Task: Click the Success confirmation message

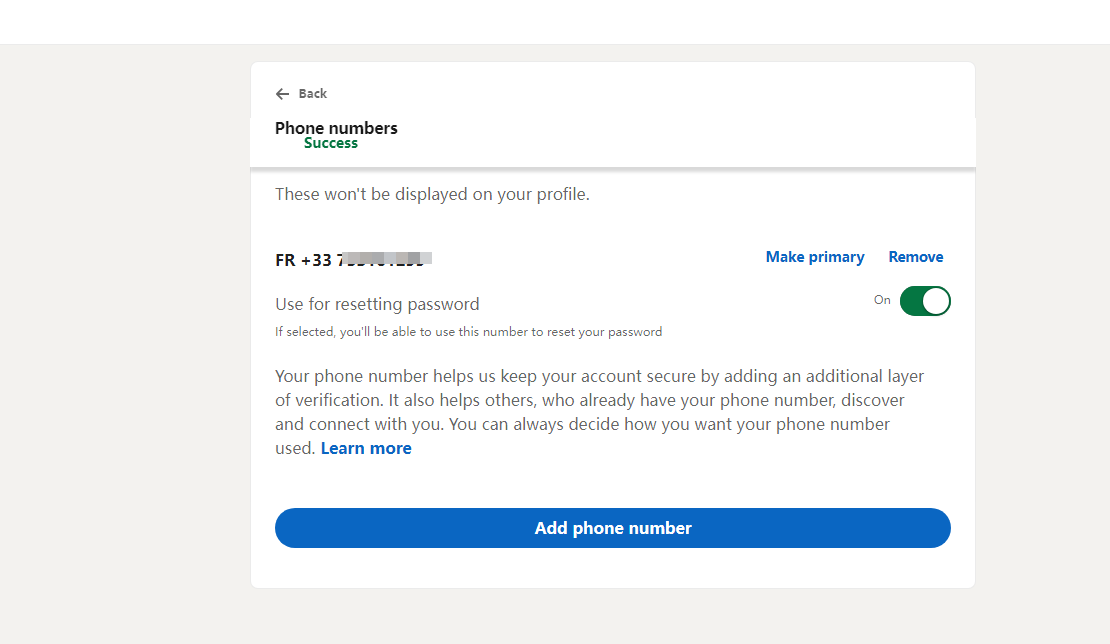Action: click(x=330, y=142)
